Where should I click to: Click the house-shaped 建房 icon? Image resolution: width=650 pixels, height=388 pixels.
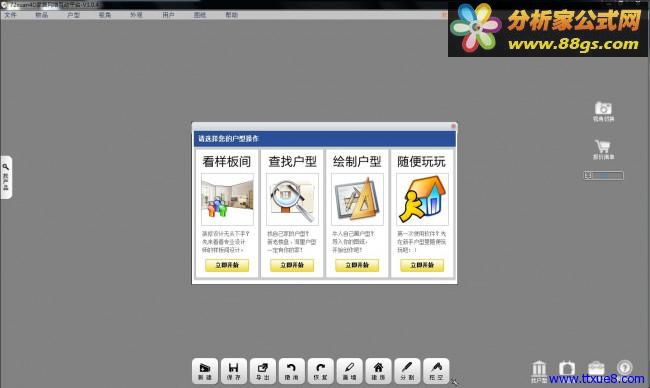[378, 371]
